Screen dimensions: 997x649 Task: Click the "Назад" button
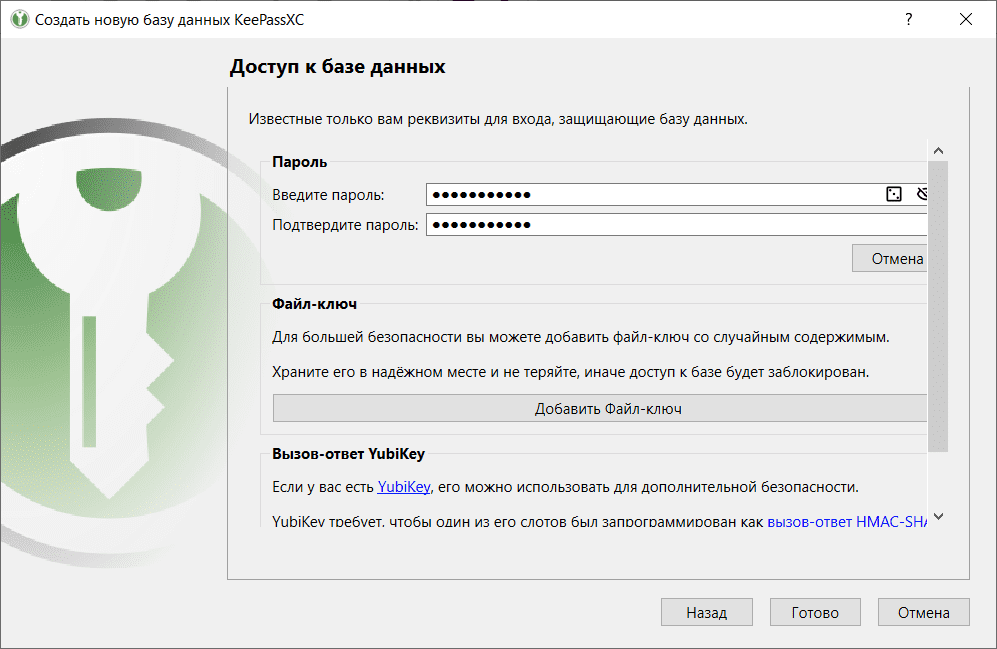tap(706, 612)
